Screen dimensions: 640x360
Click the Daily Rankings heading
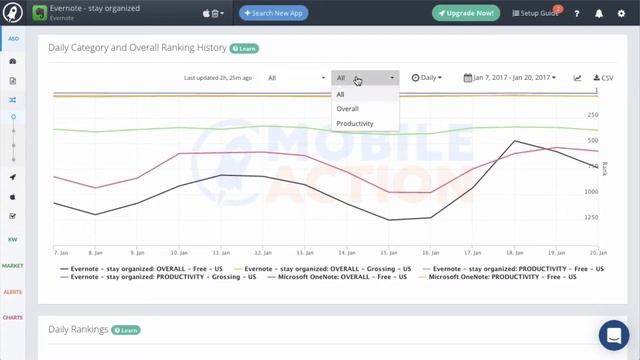[78, 329]
